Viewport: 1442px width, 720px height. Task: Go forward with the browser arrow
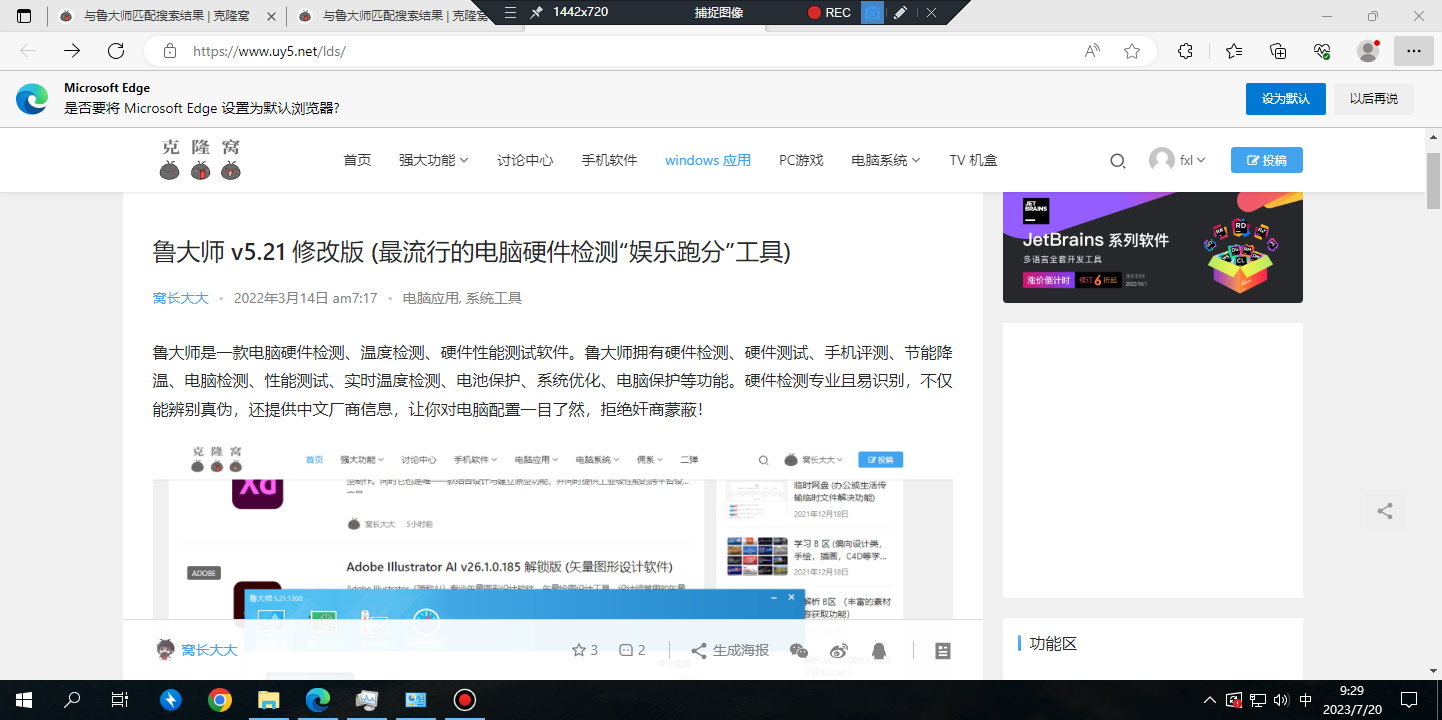pyautogui.click(x=72, y=51)
